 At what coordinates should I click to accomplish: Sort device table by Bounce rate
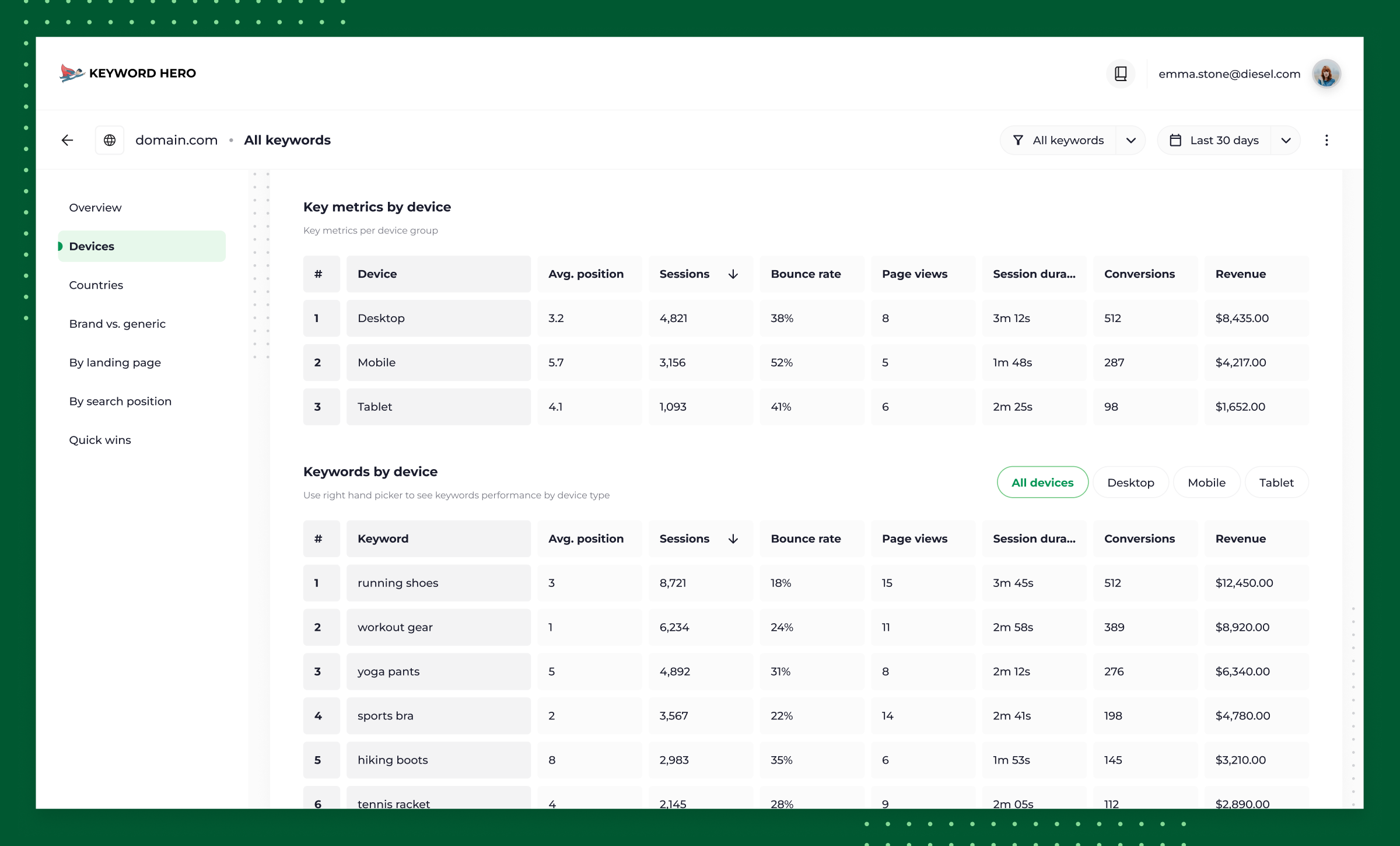point(812,274)
